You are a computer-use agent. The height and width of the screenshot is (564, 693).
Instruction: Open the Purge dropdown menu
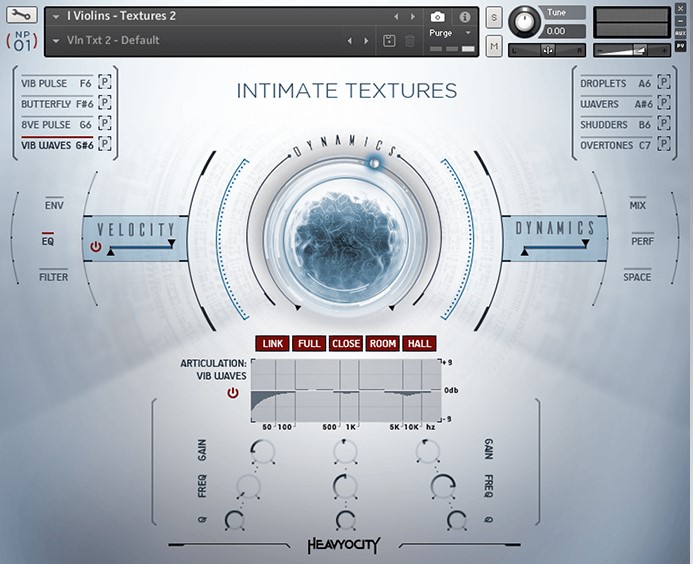(x=468, y=33)
